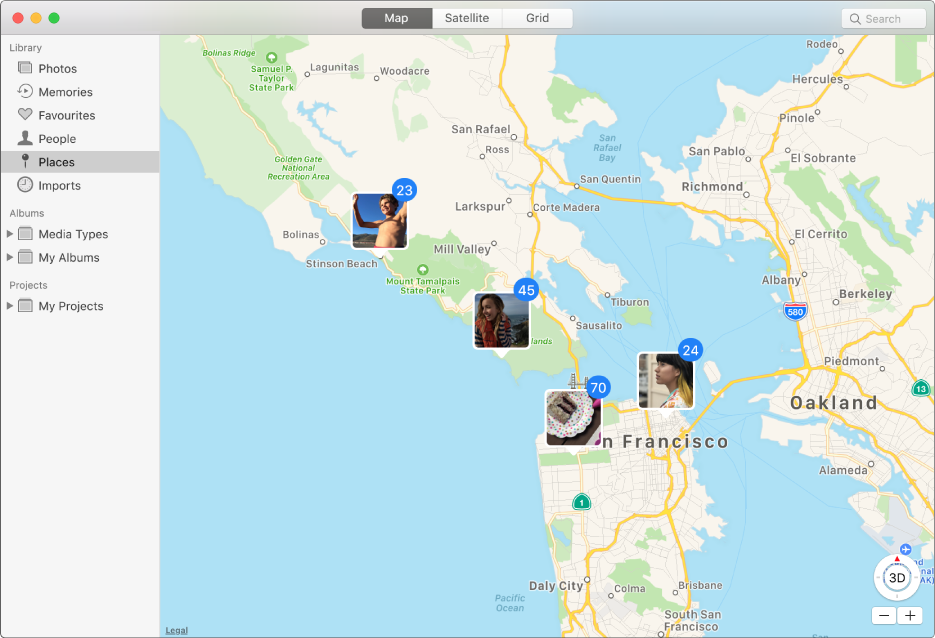
Task: Open Memories from the sidebar
Action: click(26, 91)
